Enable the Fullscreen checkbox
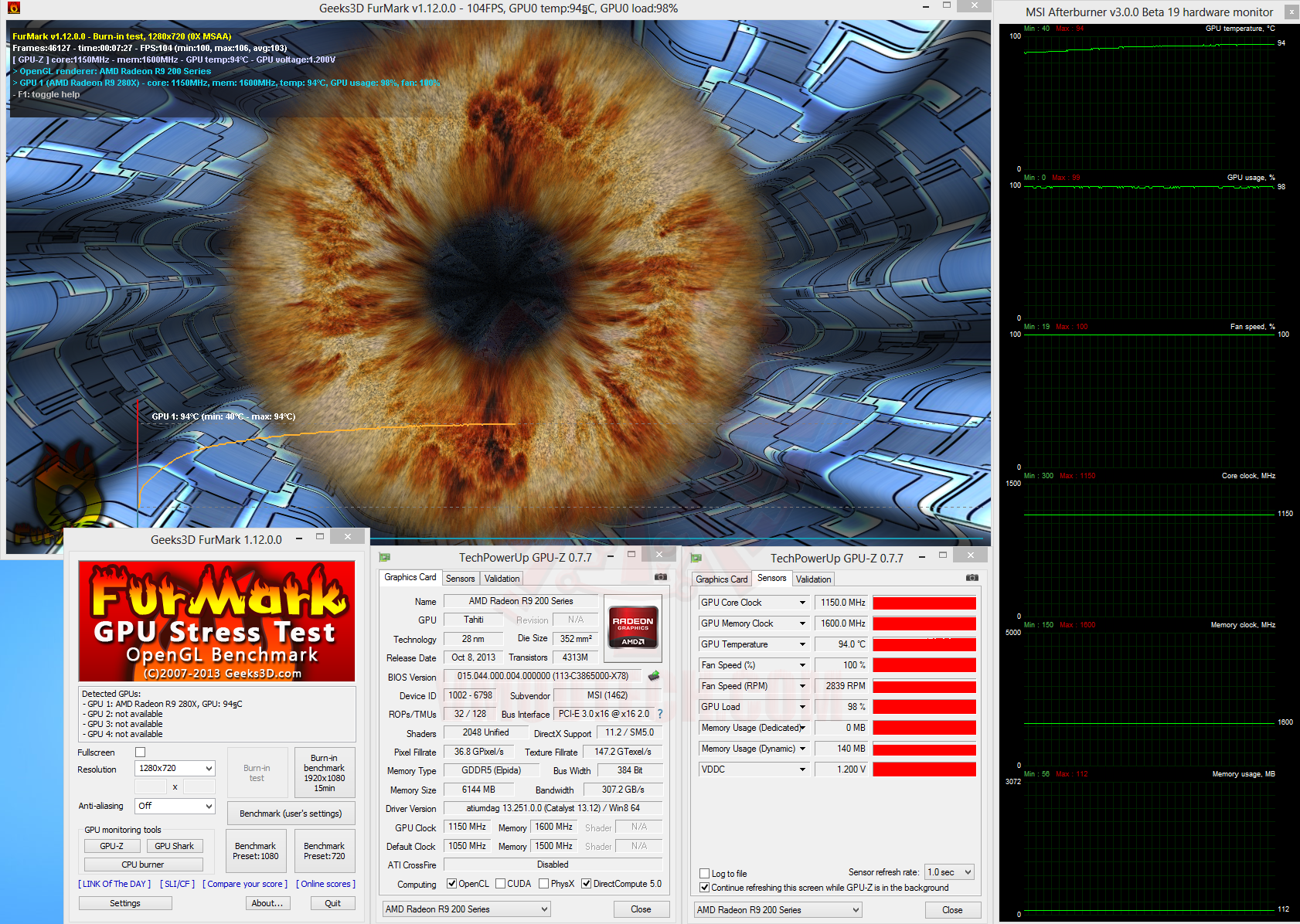This screenshot has width=1300, height=924. click(140, 752)
